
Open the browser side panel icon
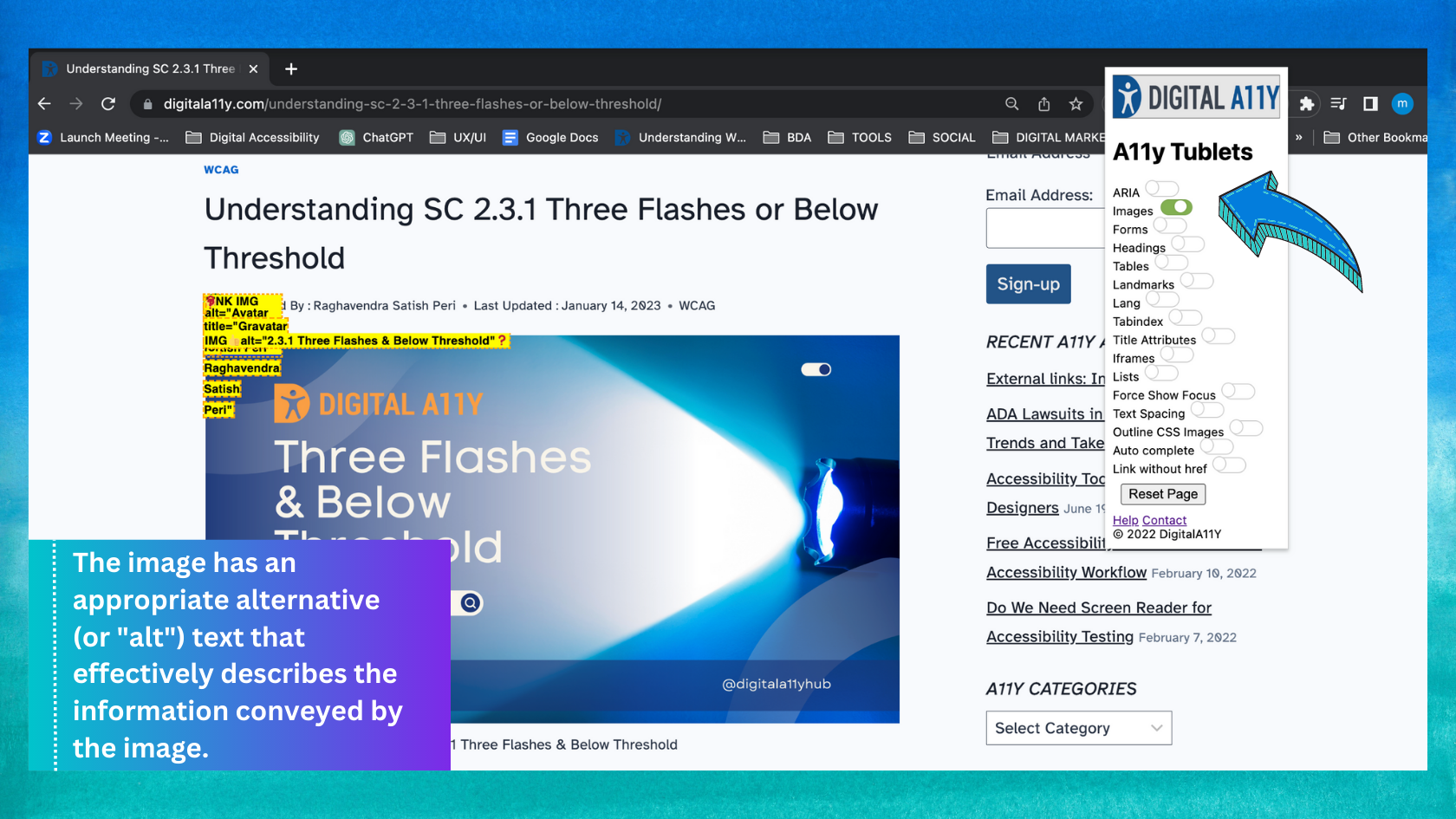(x=1370, y=104)
